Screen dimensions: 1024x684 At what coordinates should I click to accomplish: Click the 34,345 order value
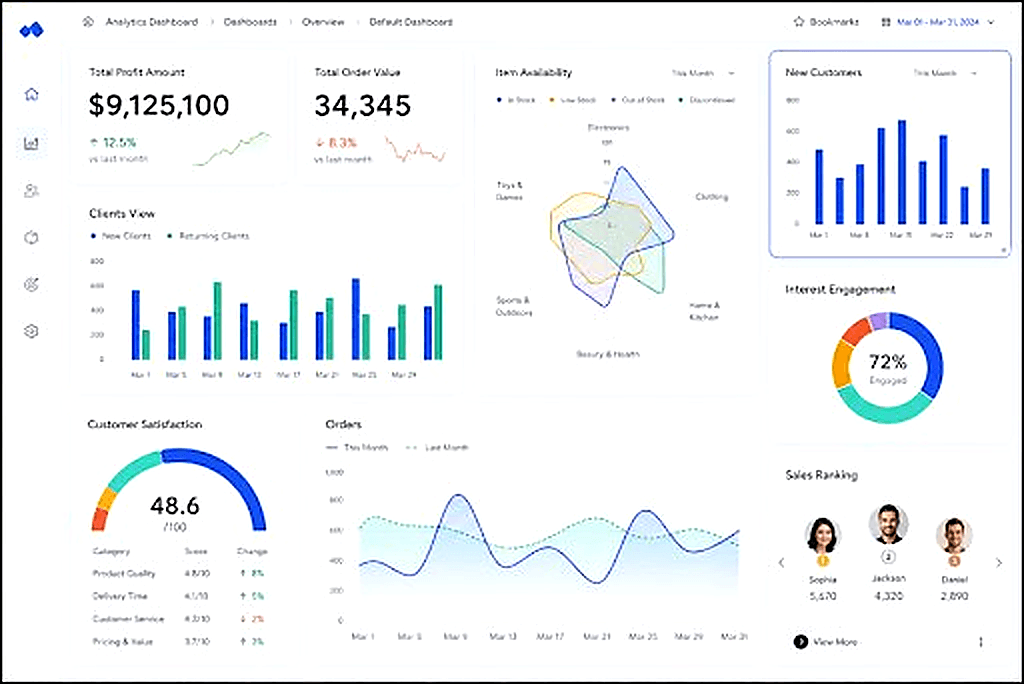point(362,105)
